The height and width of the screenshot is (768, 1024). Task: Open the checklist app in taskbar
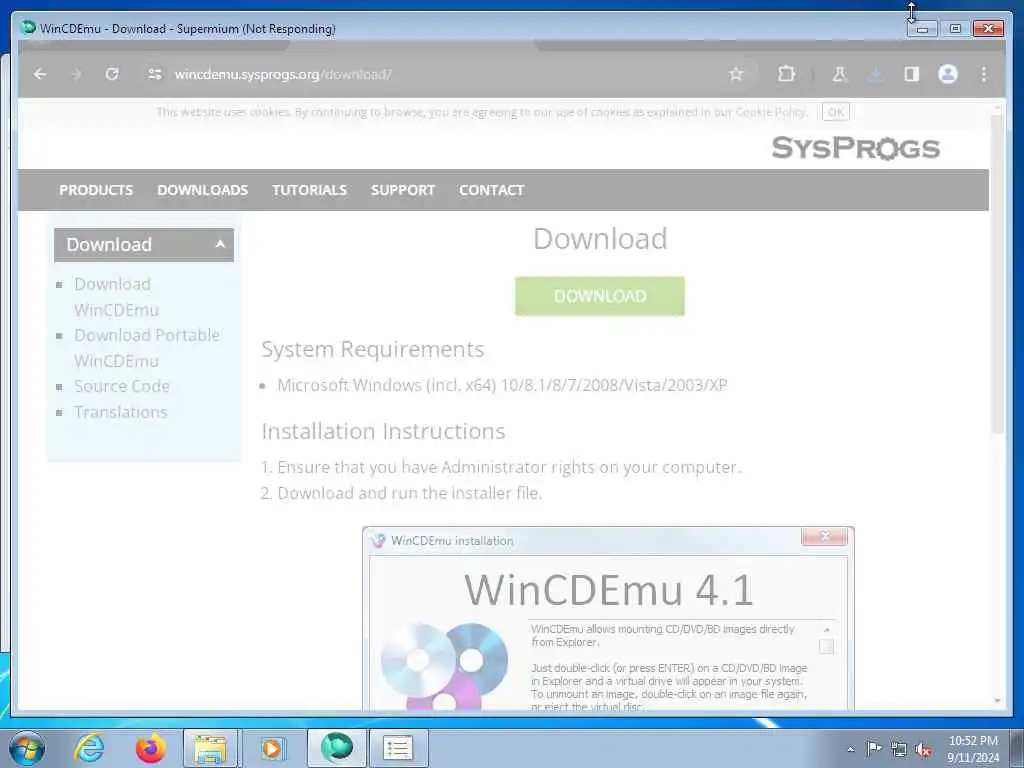click(x=398, y=748)
